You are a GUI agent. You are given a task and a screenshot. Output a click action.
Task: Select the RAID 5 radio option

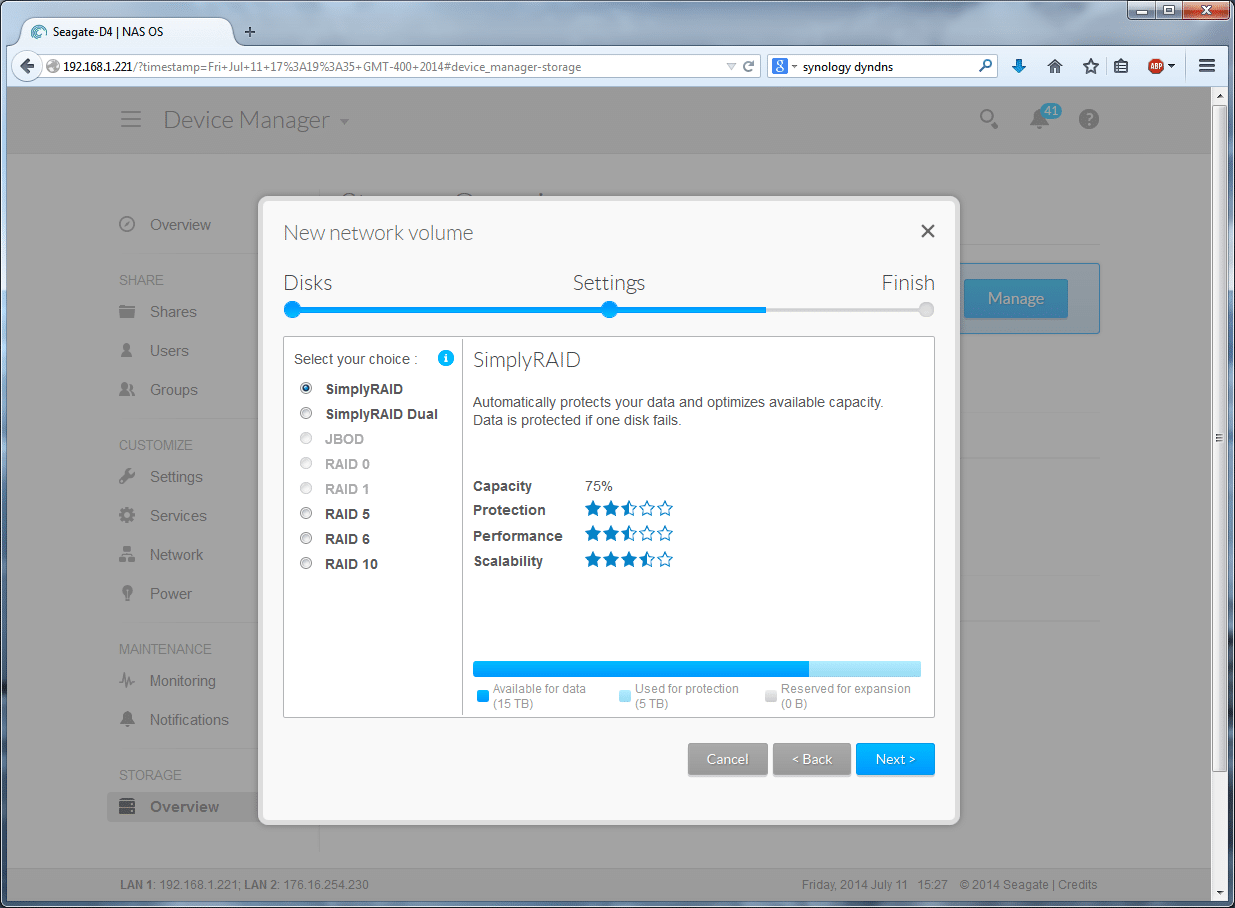pos(306,514)
